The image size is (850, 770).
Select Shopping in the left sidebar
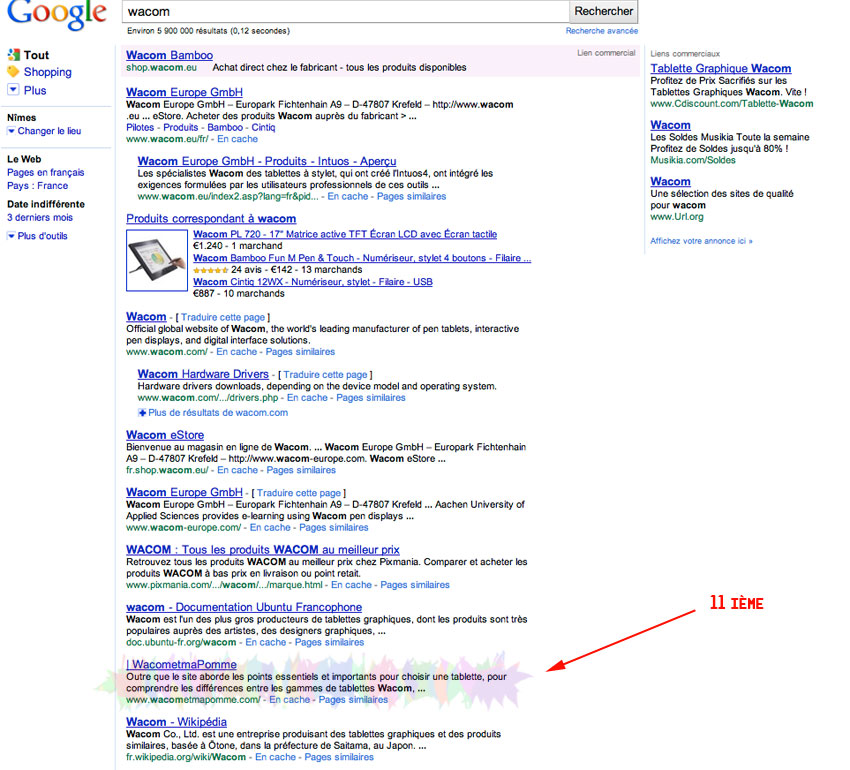point(48,72)
